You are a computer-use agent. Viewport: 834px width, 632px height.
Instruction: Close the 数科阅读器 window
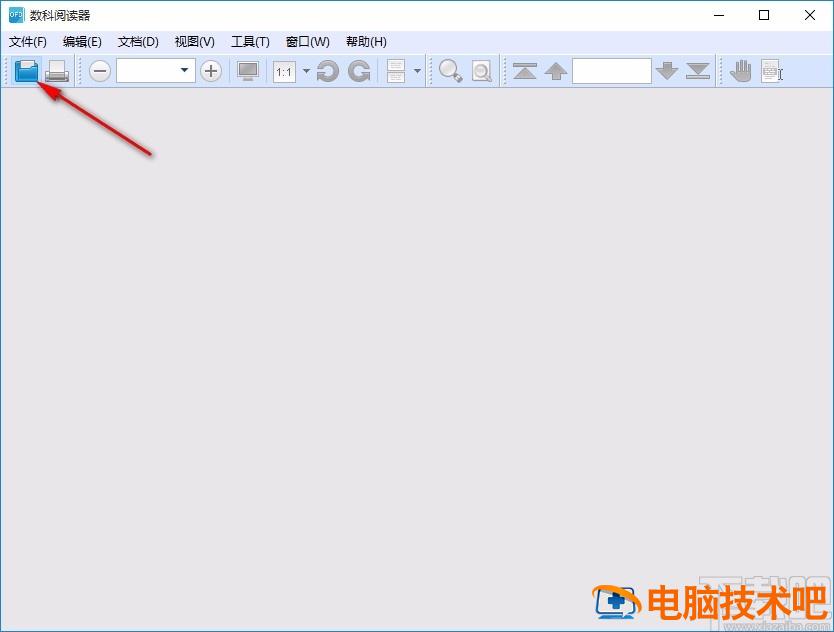(810, 15)
